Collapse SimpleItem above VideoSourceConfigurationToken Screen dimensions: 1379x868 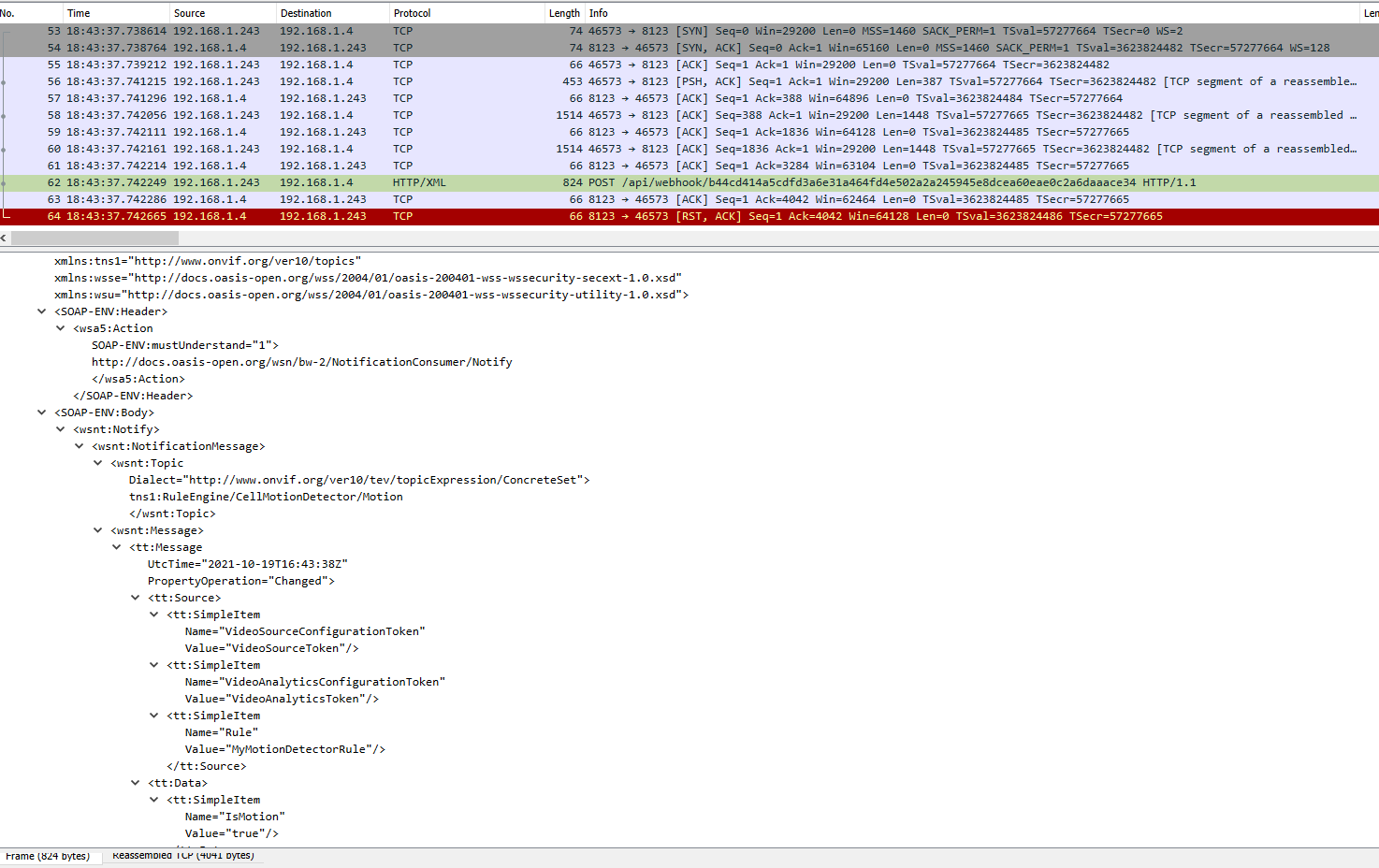point(154,615)
